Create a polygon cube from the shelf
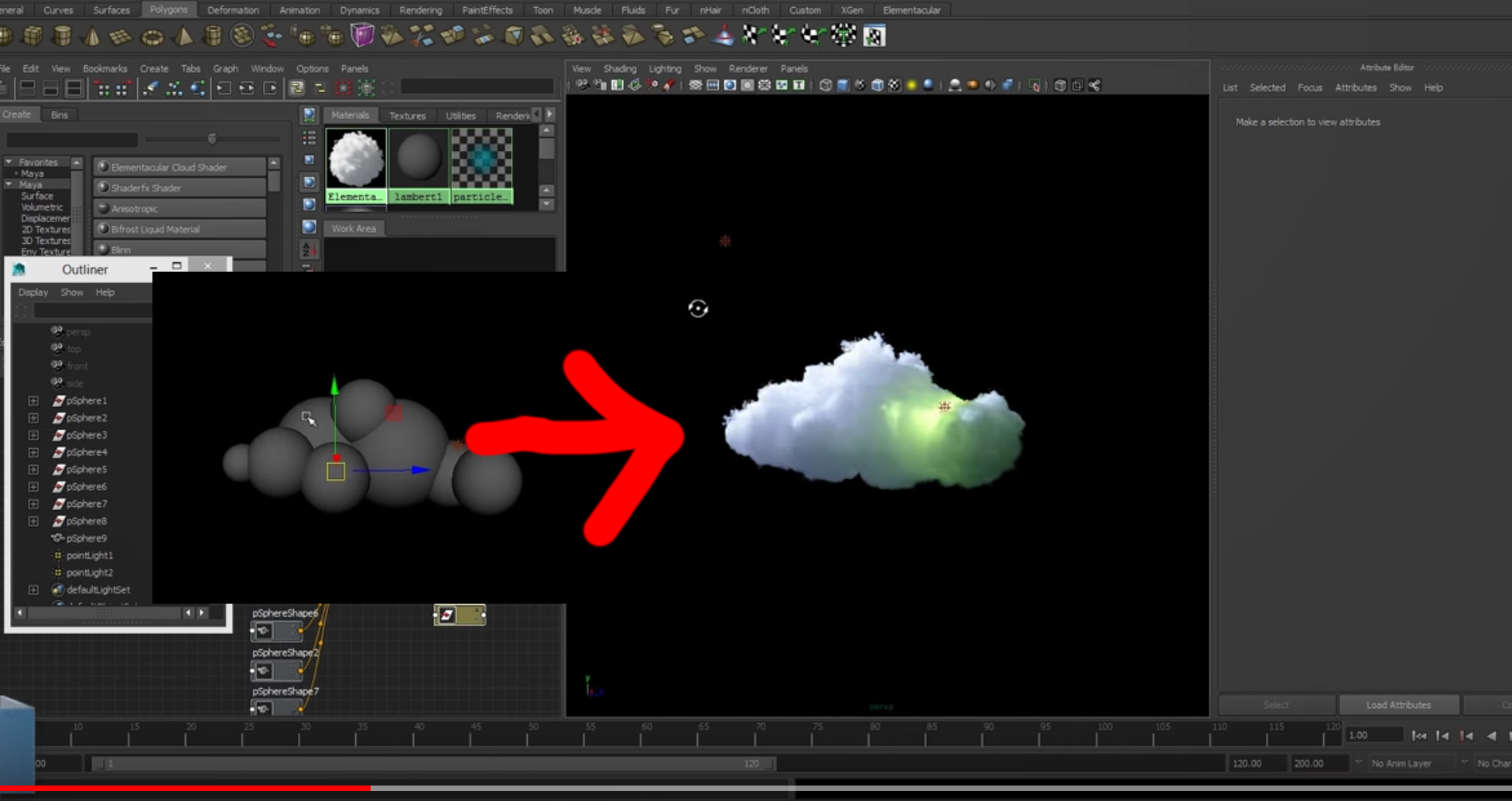The image size is (1512, 801). pos(32,36)
